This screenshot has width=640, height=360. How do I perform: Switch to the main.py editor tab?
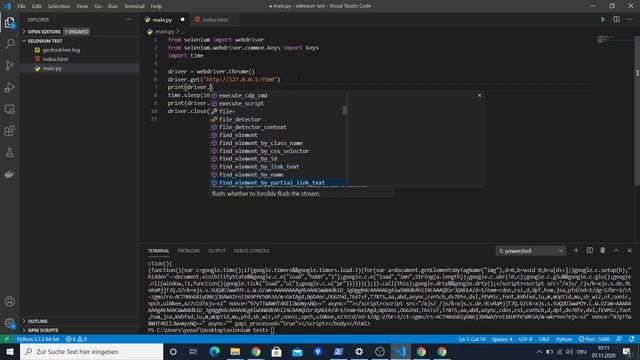[165, 20]
